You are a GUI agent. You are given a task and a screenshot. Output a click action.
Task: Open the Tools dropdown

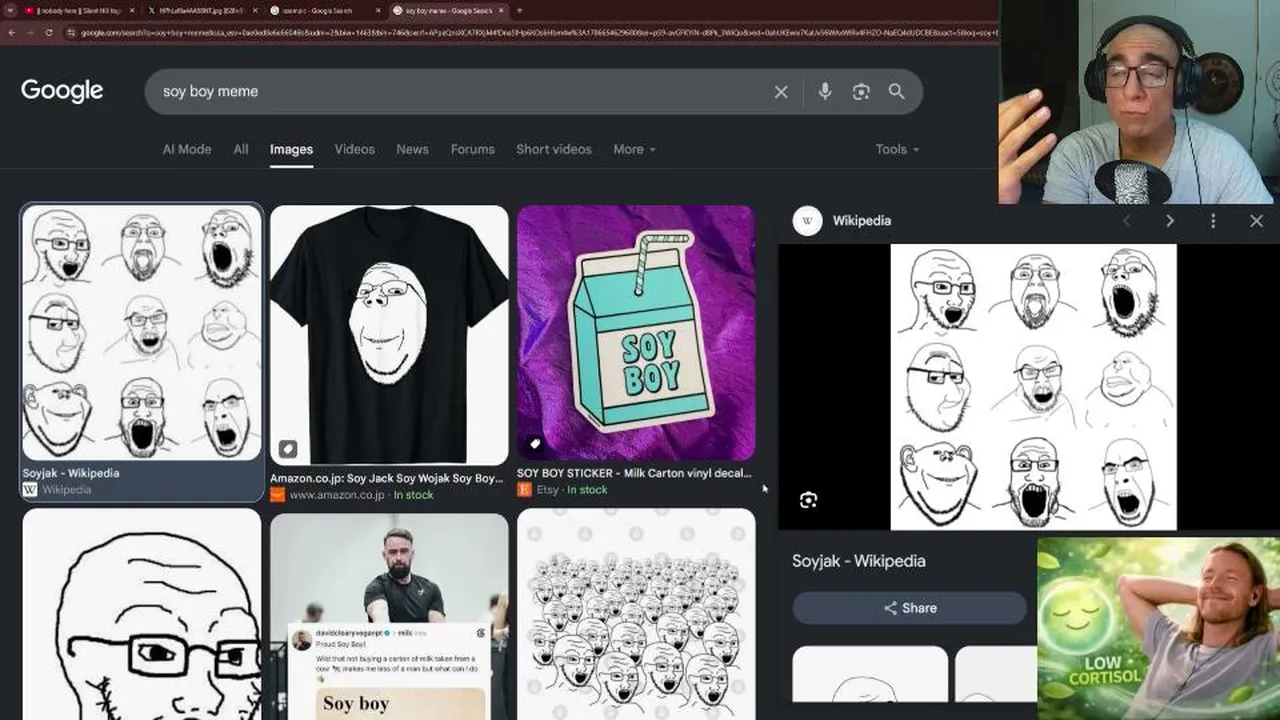pyautogui.click(x=897, y=149)
